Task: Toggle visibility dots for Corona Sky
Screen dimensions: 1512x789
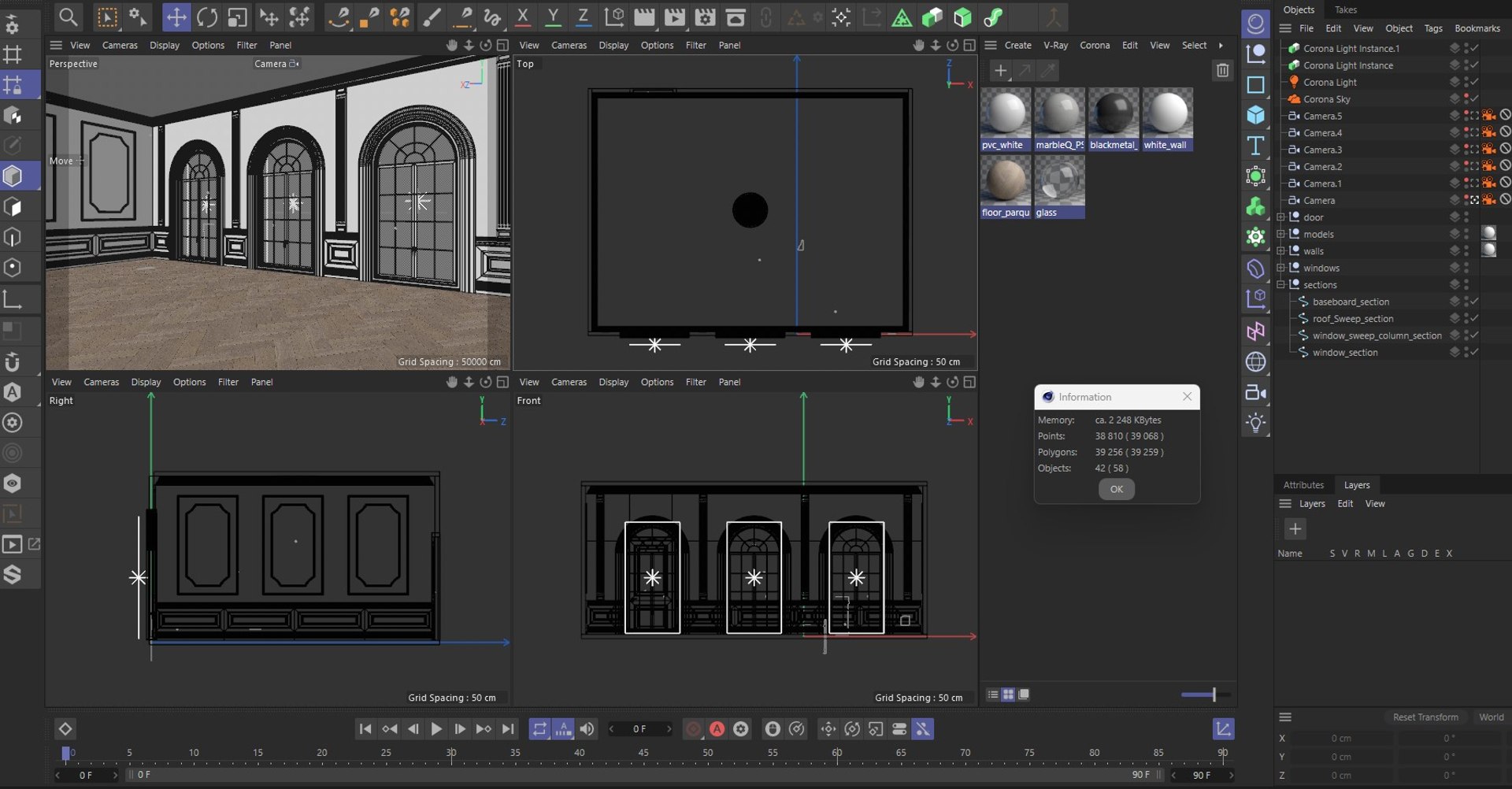Action: coord(1466,99)
